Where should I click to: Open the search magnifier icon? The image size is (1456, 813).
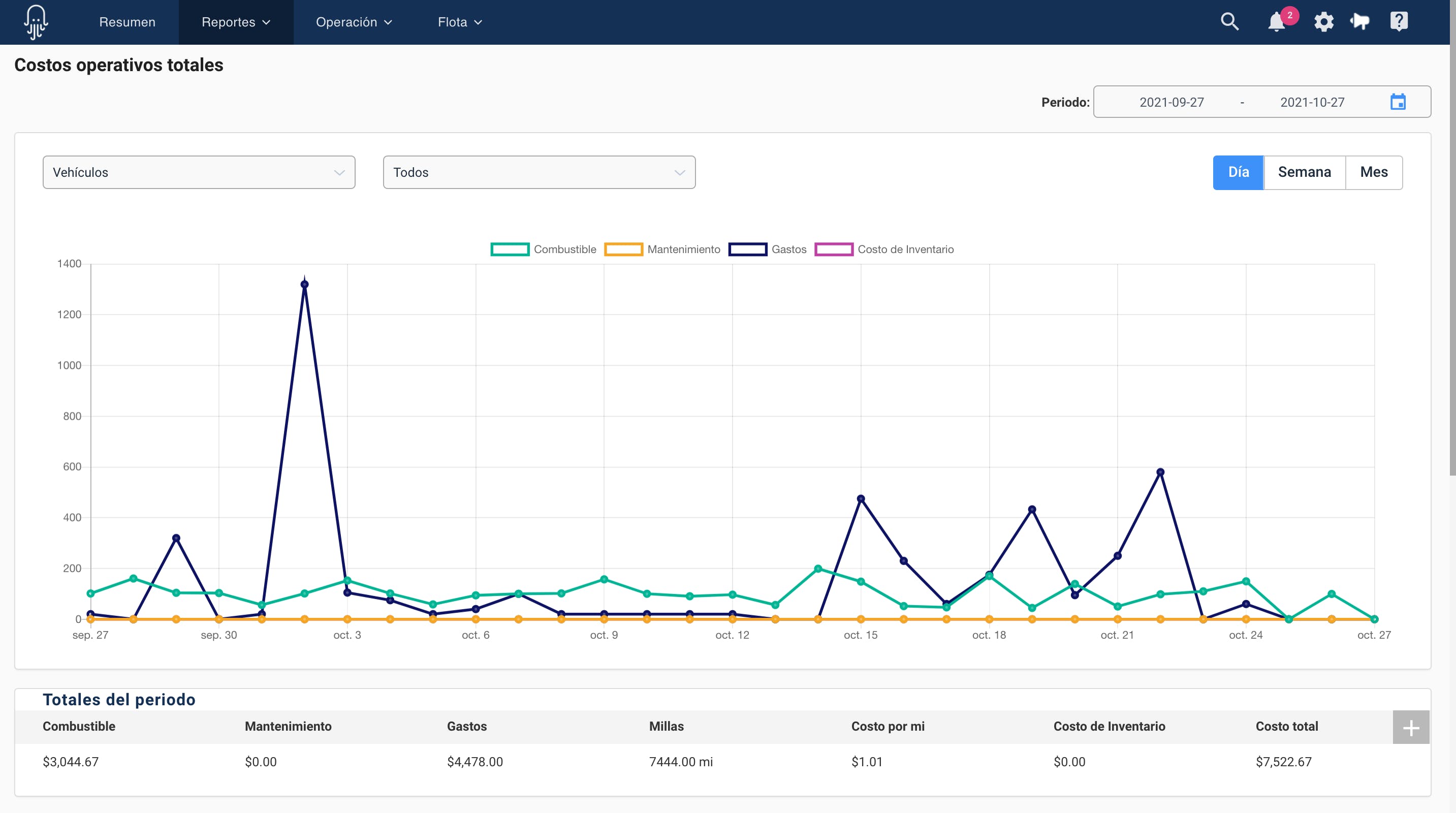pos(1229,21)
